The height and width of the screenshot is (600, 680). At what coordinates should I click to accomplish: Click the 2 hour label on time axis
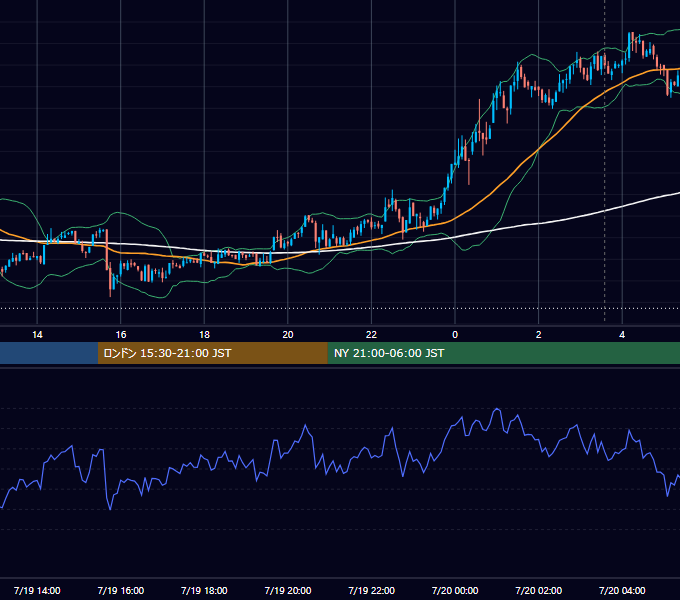tap(539, 335)
